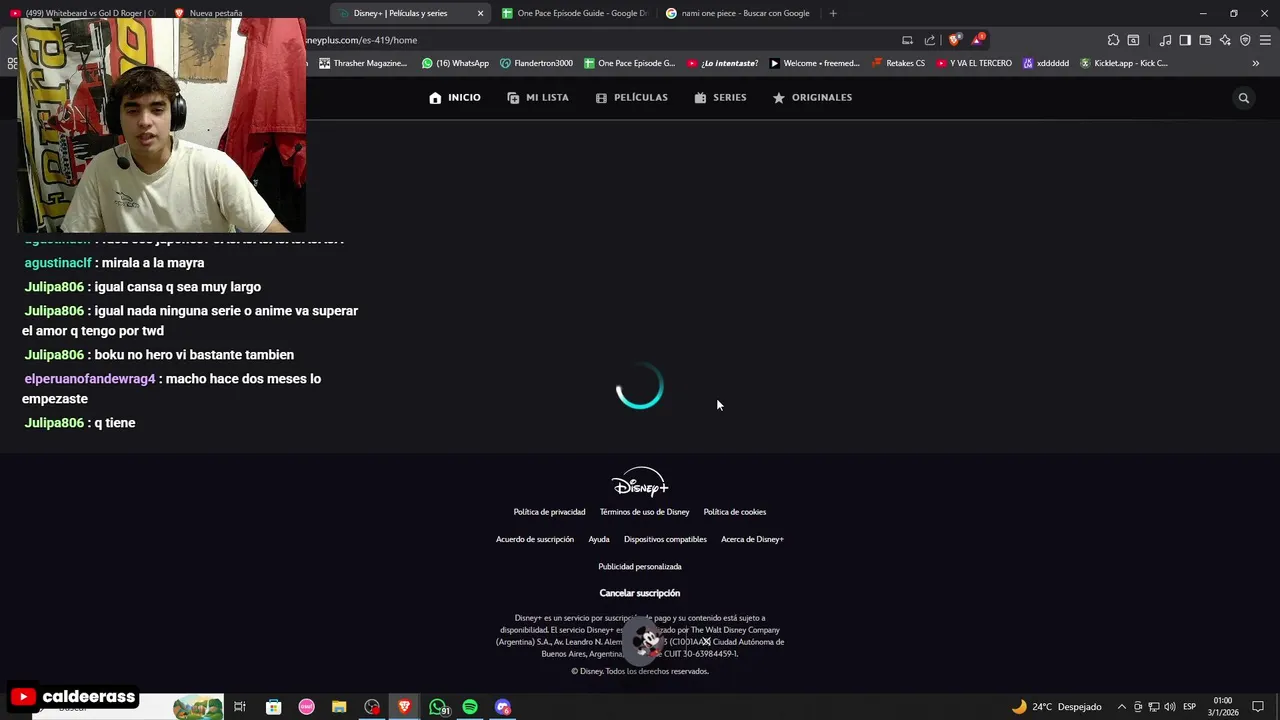Toggle the browser sidebar panel icon
Screen dimensions: 1280x720
[x=1185, y=40]
